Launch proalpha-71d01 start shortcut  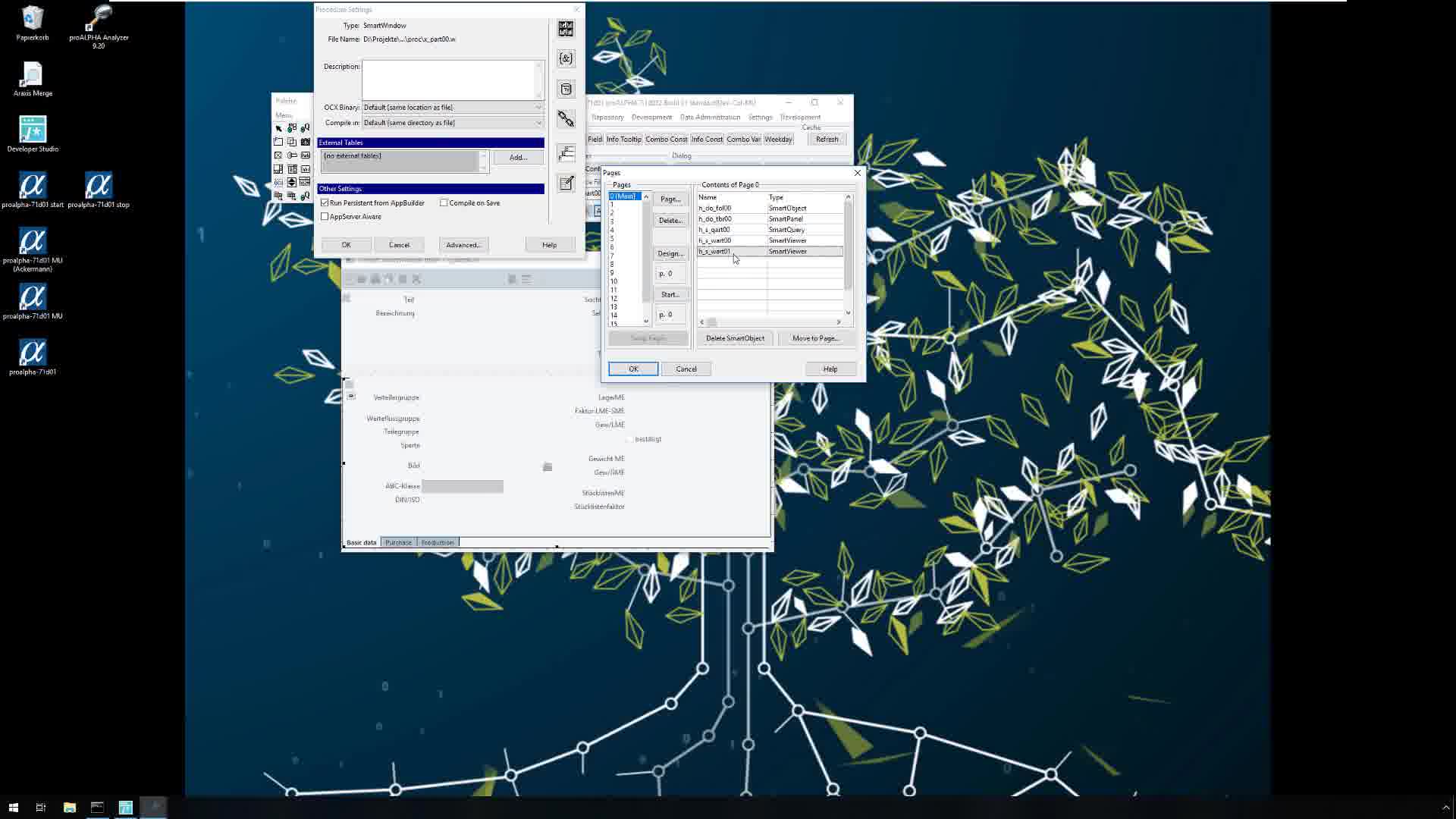point(33,190)
